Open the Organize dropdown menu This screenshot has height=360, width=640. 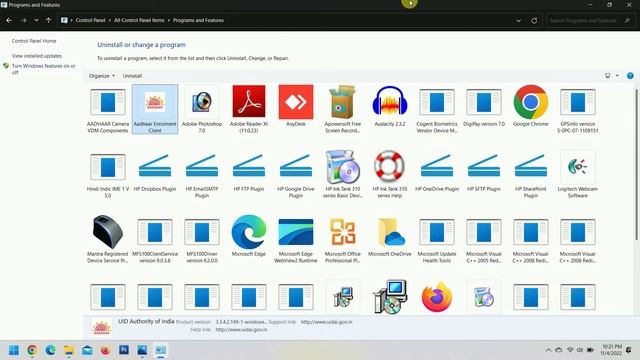[102, 76]
